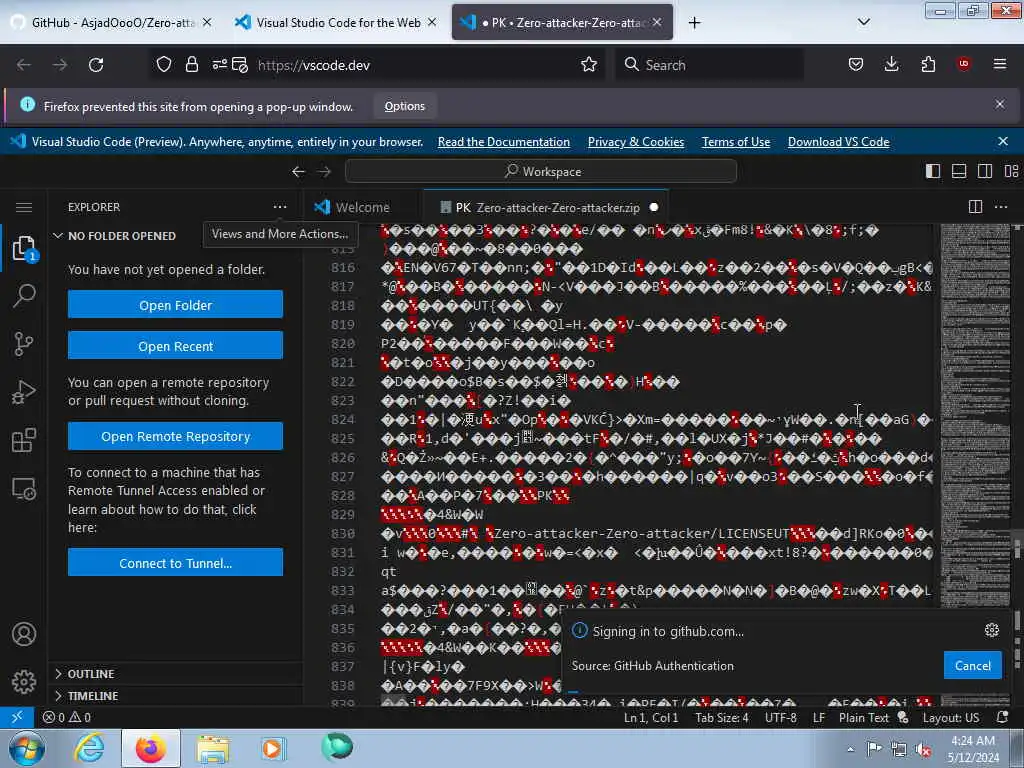The image size is (1024, 768).
Task: Open the Source Control view
Action: [24, 344]
